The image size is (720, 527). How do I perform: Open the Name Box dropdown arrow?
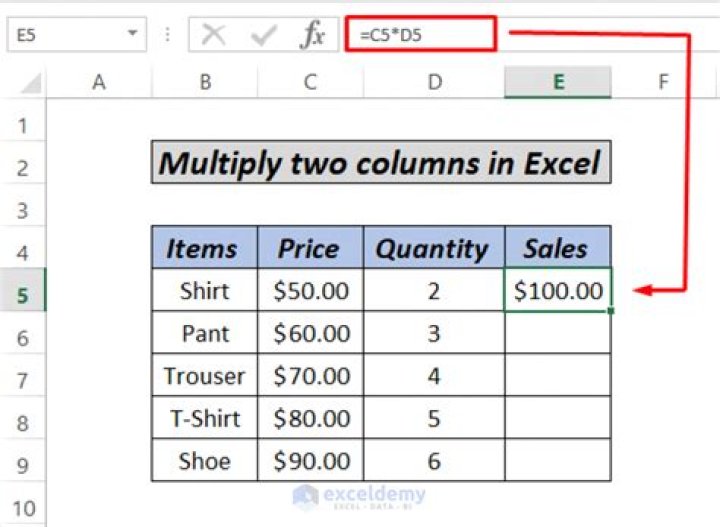[x=133, y=33]
